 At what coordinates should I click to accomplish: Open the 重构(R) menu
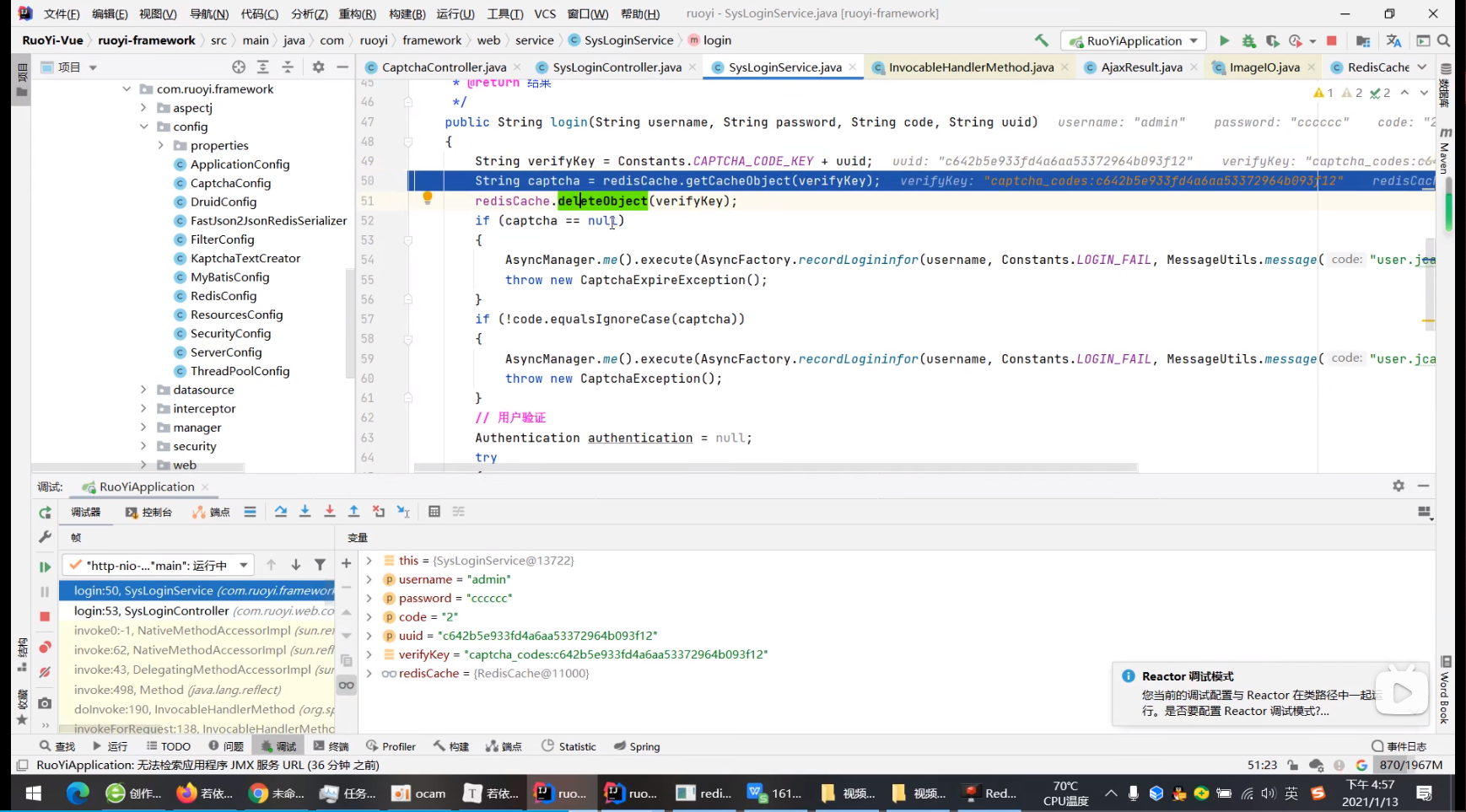(x=357, y=13)
